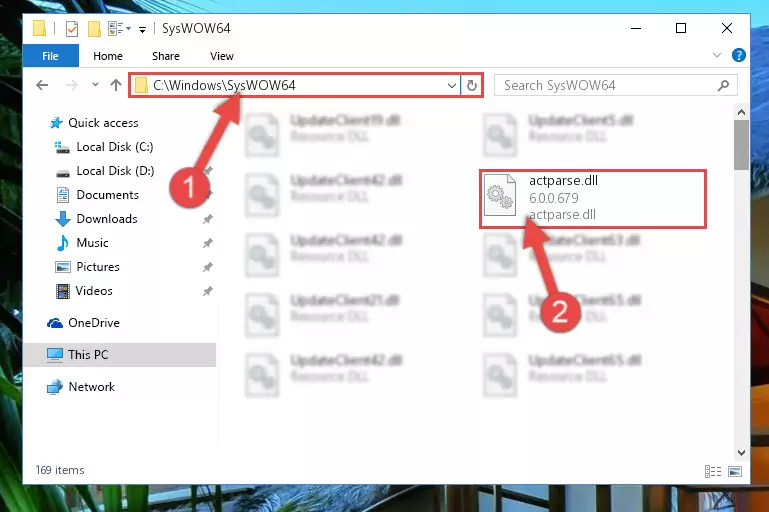Open the address bar history dropdown

tap(452, 85)
